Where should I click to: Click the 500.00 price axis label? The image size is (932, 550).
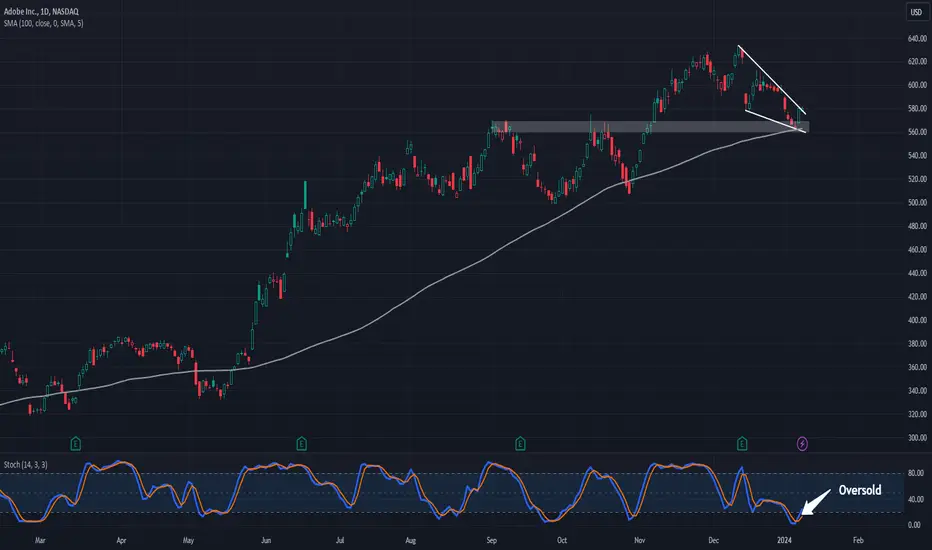pyautogui.click(x=917, y=203)
